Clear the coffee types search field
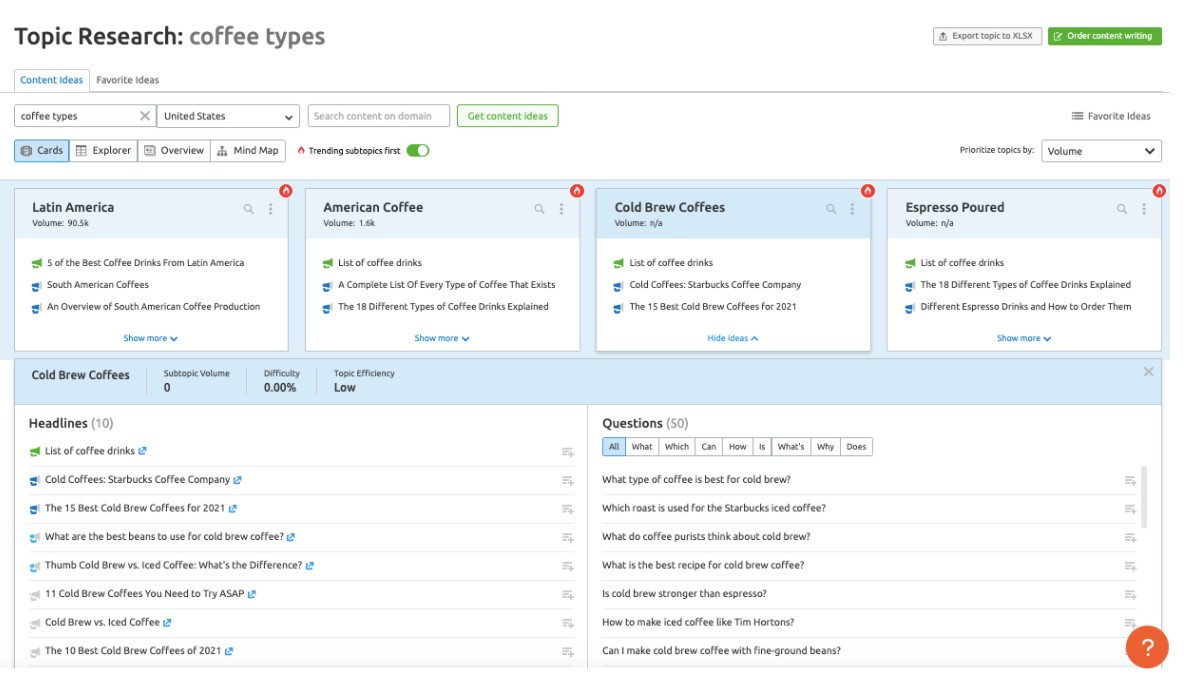 pyautogui.click(x=145, y=116)
